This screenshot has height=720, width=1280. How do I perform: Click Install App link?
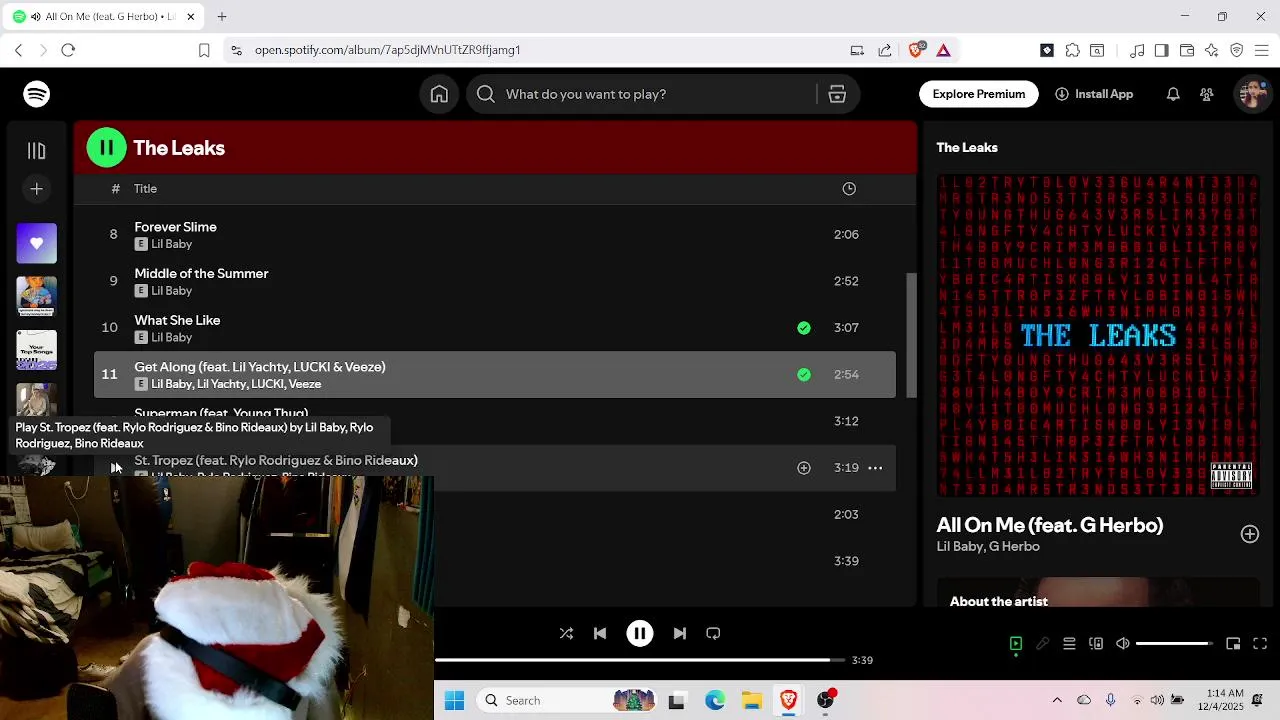click(x=1094, y=94)
